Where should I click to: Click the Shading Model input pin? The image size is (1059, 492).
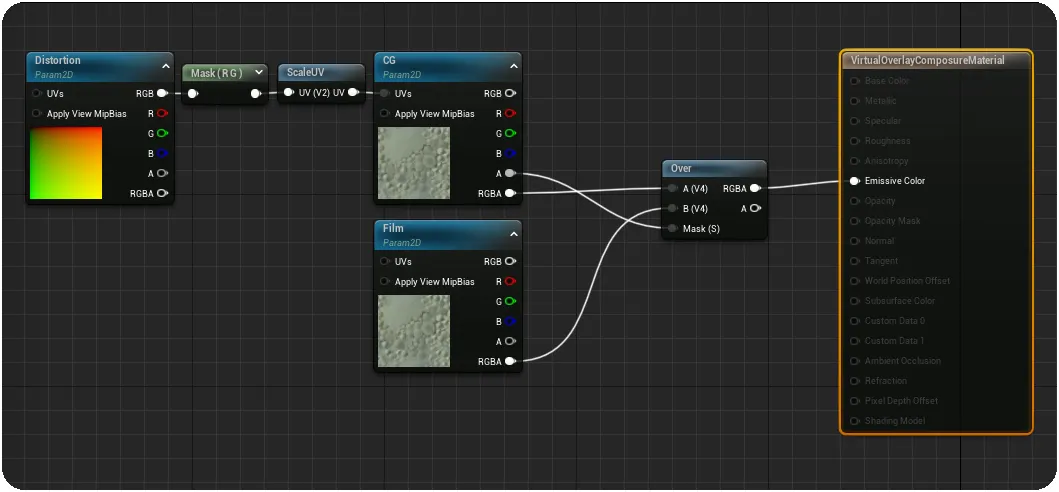854,420
